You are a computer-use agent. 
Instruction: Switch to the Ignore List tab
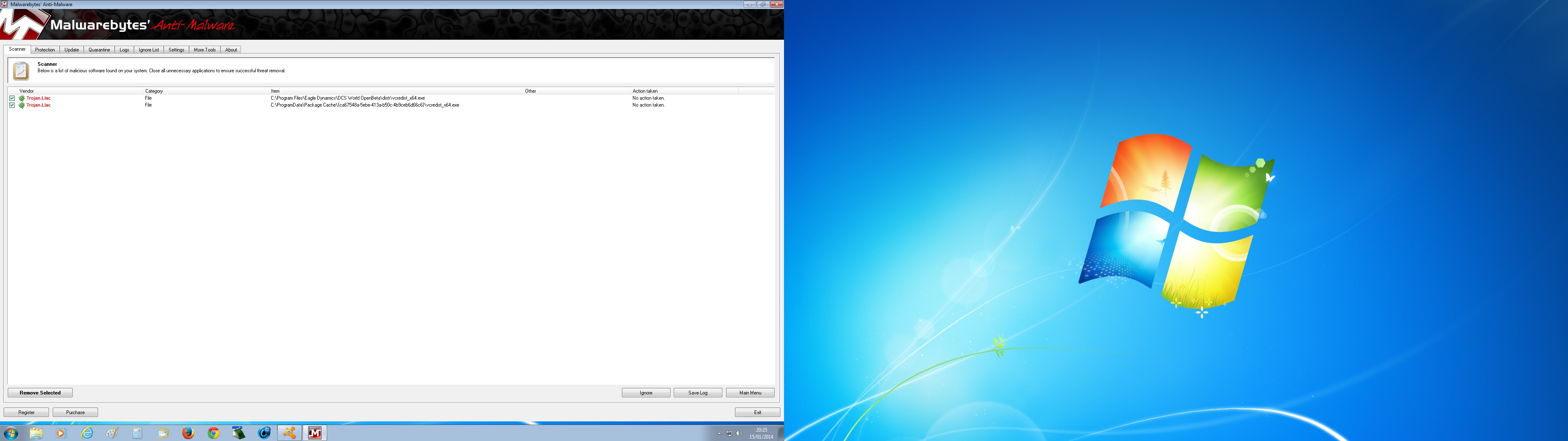tap(149, 50)
